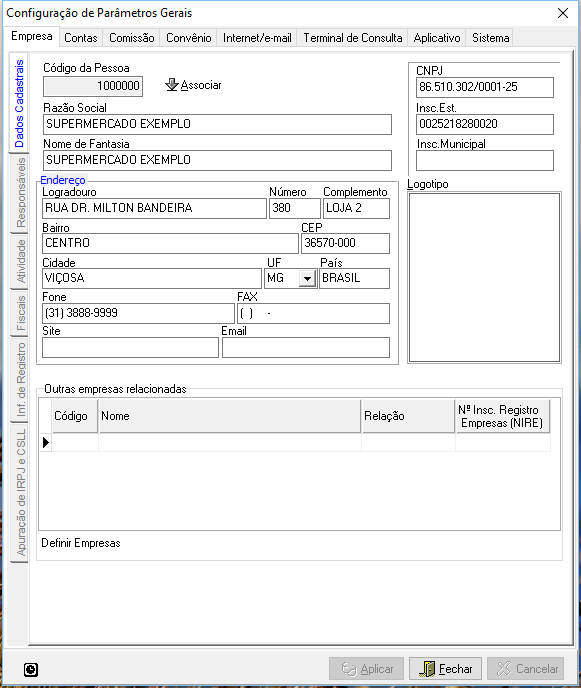Click the Código column header
The width and height of the screenshot is (581, 688).
point(75,416)
